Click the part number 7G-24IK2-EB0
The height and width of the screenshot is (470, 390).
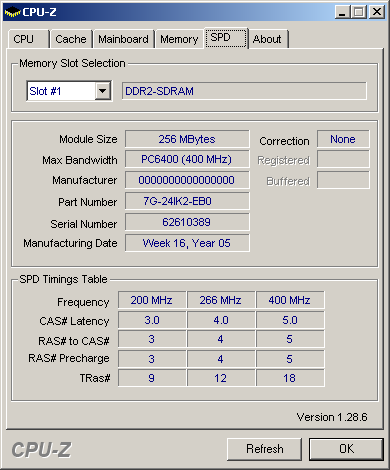(x=187, y=201)
